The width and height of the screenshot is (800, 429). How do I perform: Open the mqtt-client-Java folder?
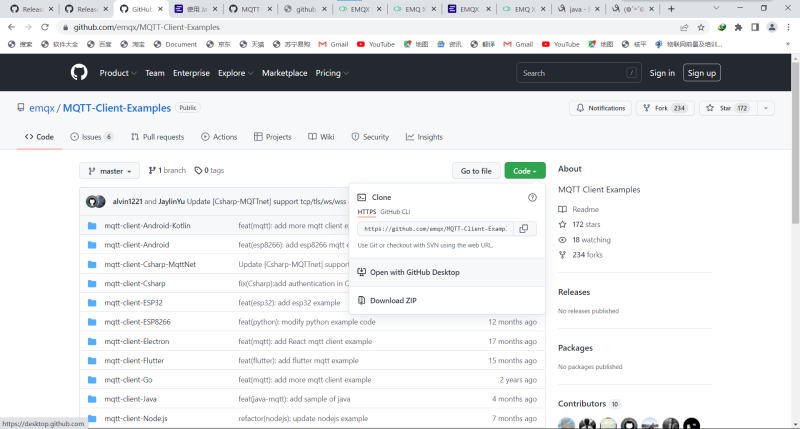pyautogui.click(x=131, y=399)
